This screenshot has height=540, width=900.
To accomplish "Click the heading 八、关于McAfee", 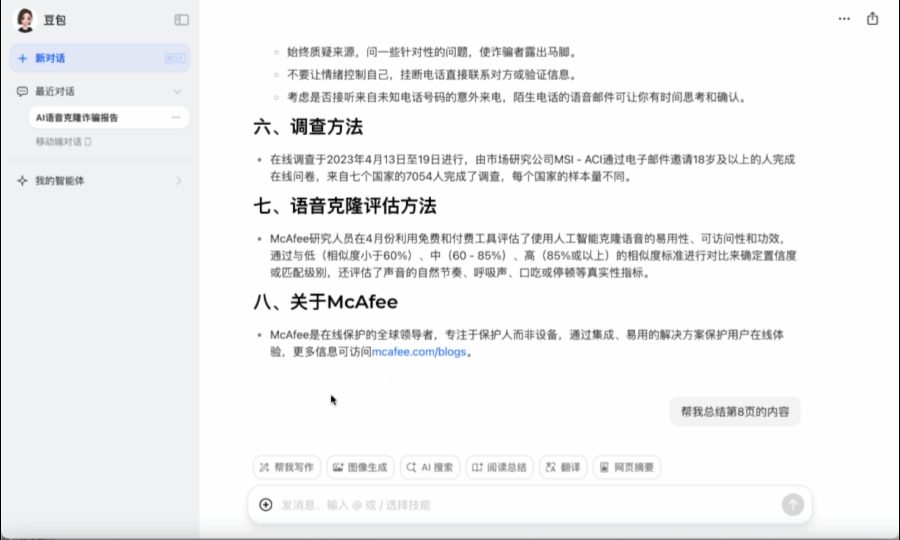I will 325,302.
